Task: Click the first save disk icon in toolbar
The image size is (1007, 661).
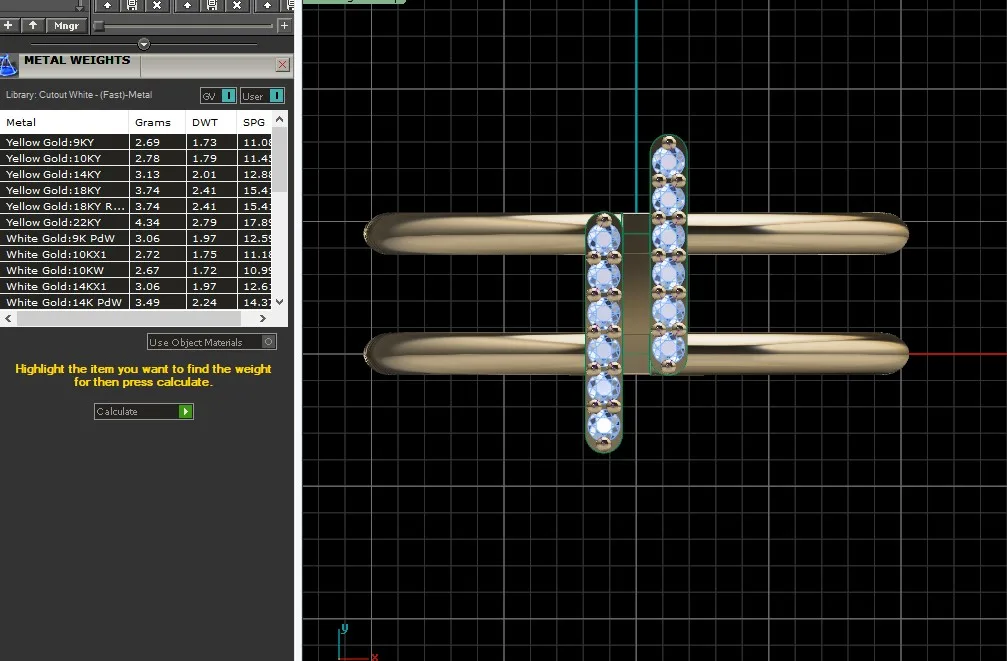Action: [132, 6]
